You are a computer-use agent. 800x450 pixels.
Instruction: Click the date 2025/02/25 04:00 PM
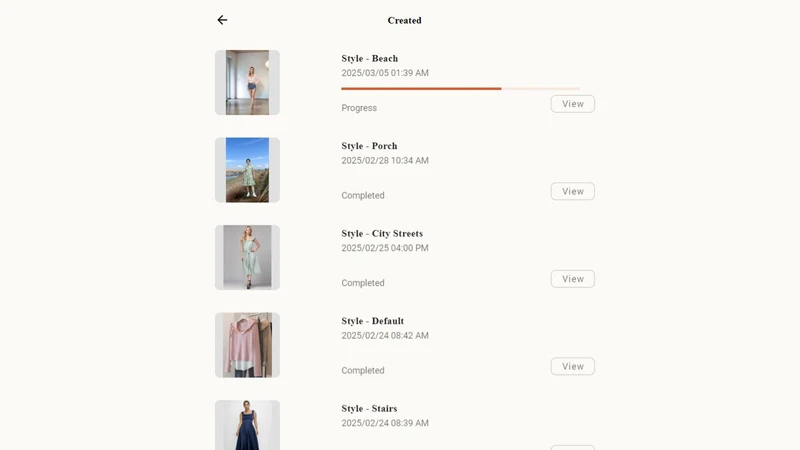[385, 248]
